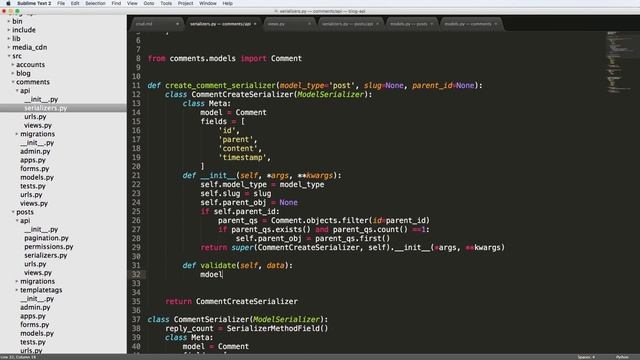Close the serializers.py — posts/api tab
This screenshot has width=640, height=360.
(377, 24)
